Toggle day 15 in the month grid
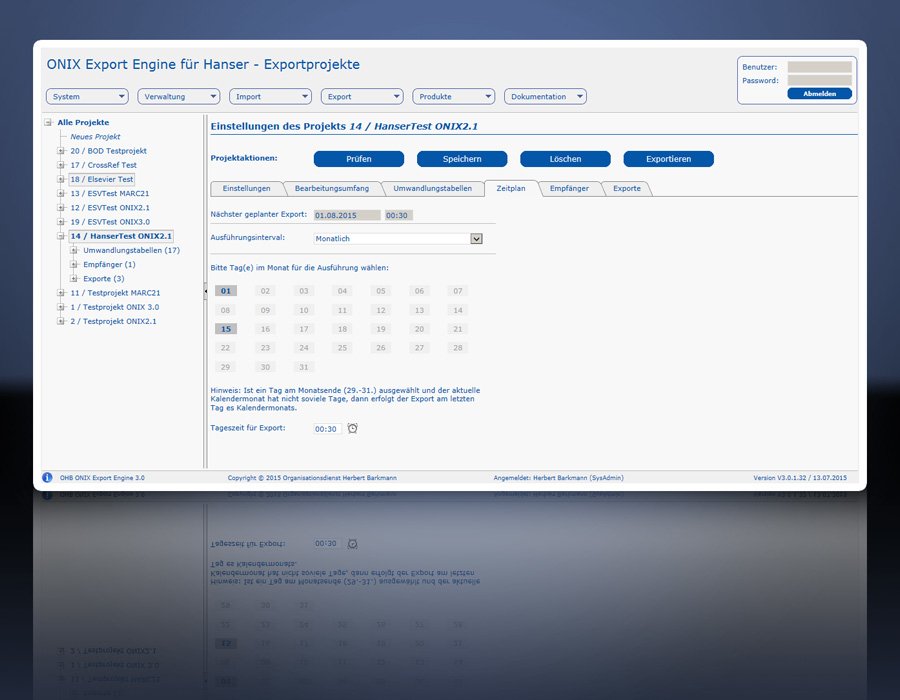The width and height of the screenshot is (900, 700). coord(226,329)
